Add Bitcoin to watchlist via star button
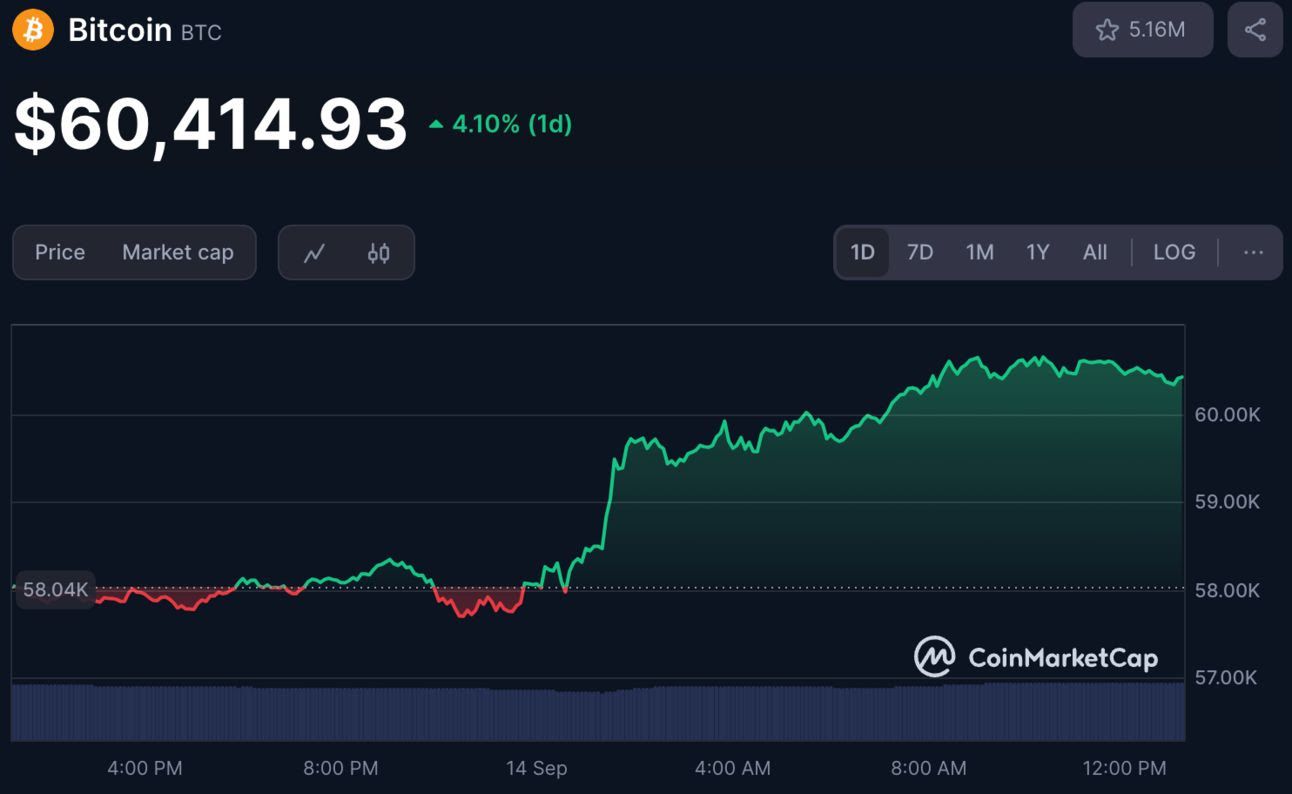The image size is (1292, 794). tap(1143, 30)
